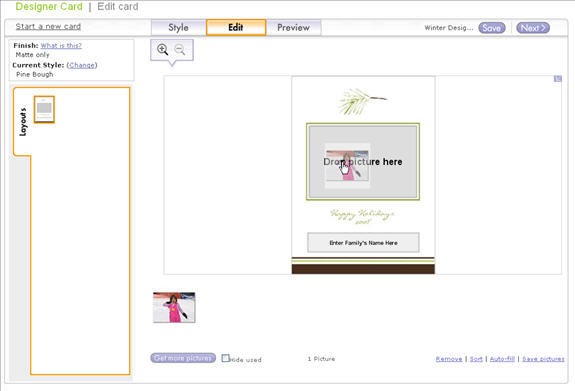Click the Enter Family's Name Here field
This screenshot has height=391, width=575.
coord(363,242)
